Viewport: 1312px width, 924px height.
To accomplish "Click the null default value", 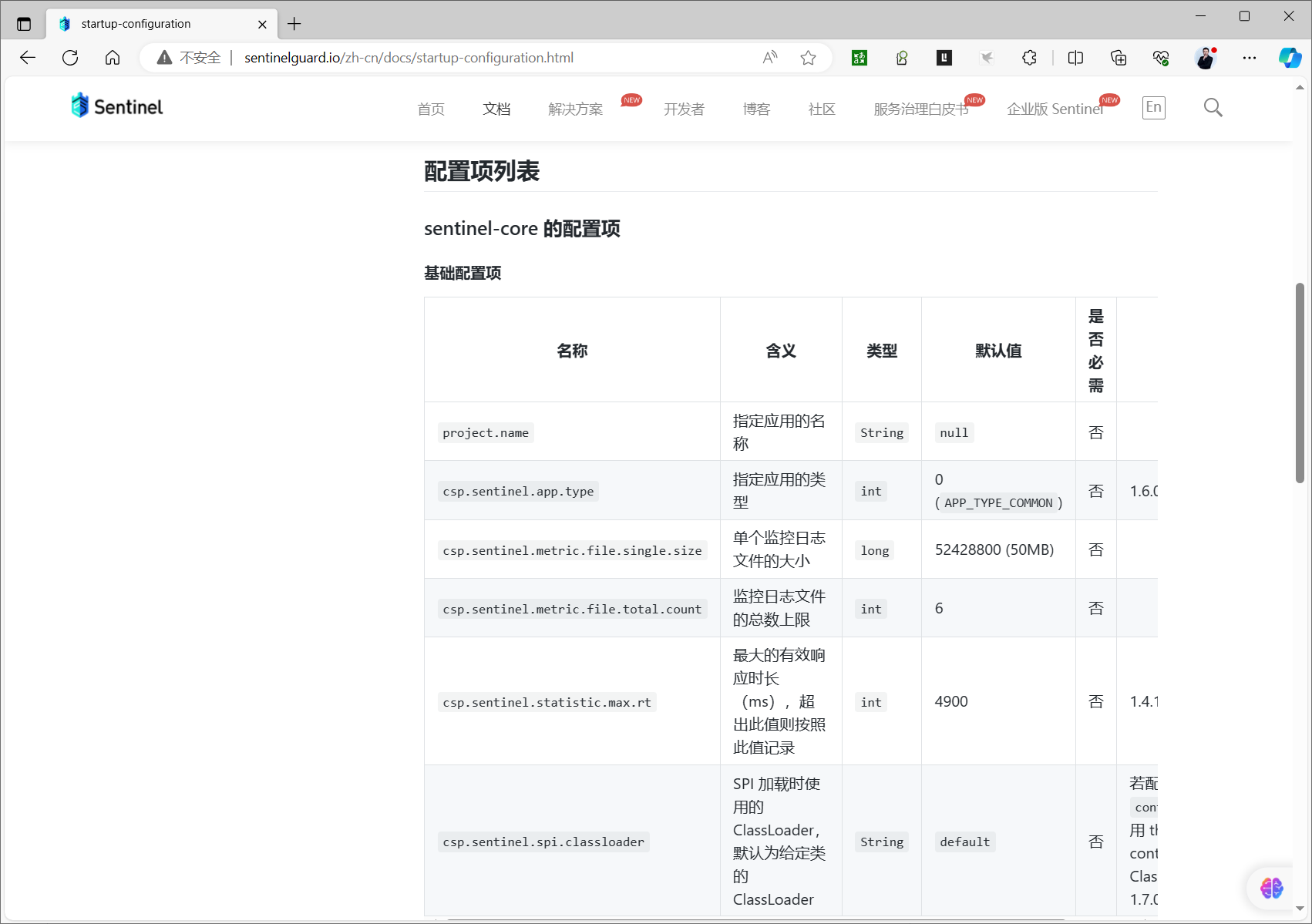I will [x=954, y=433].
